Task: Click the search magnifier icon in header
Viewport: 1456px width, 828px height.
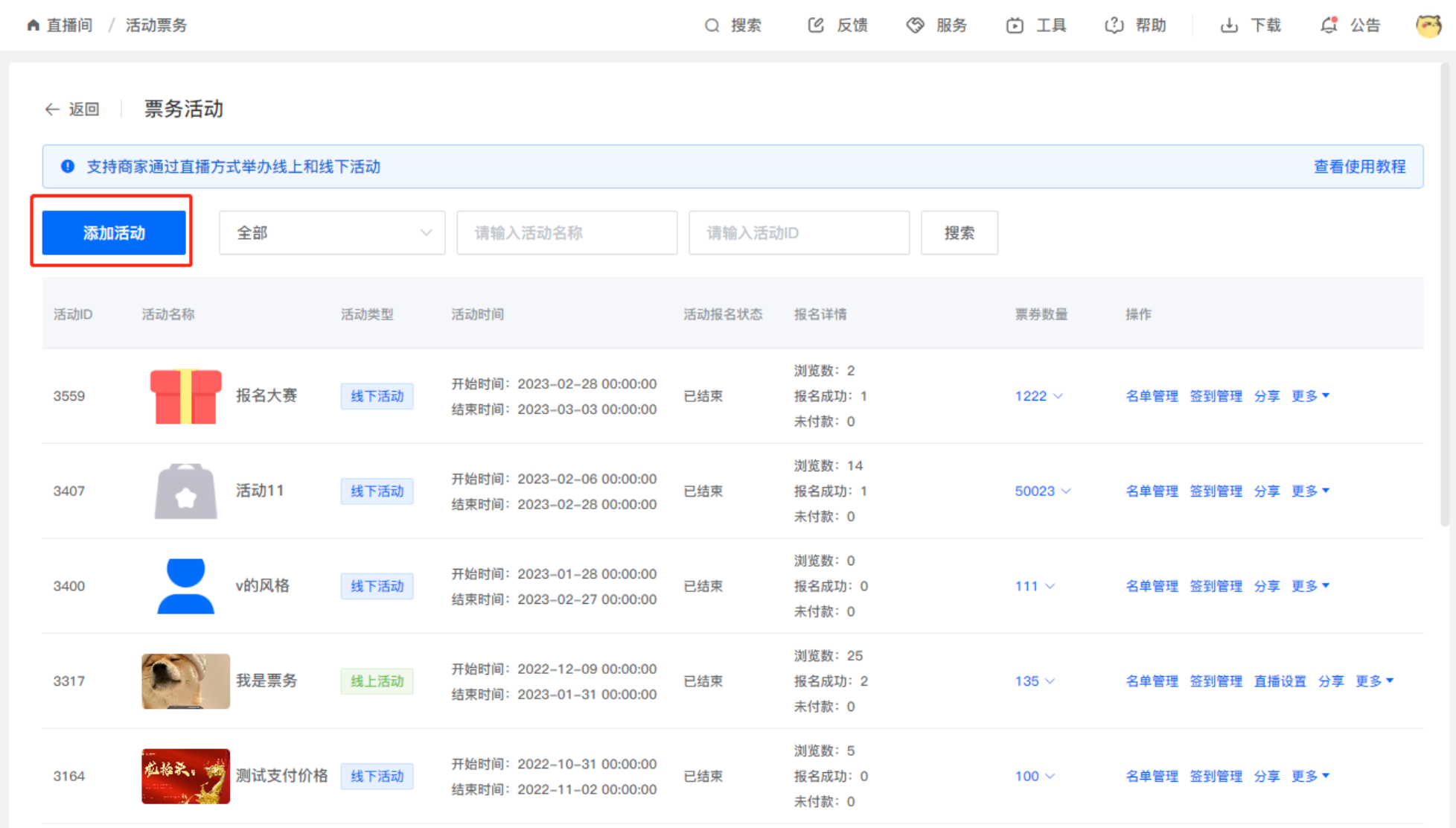Action: click(x=712, y=25)
